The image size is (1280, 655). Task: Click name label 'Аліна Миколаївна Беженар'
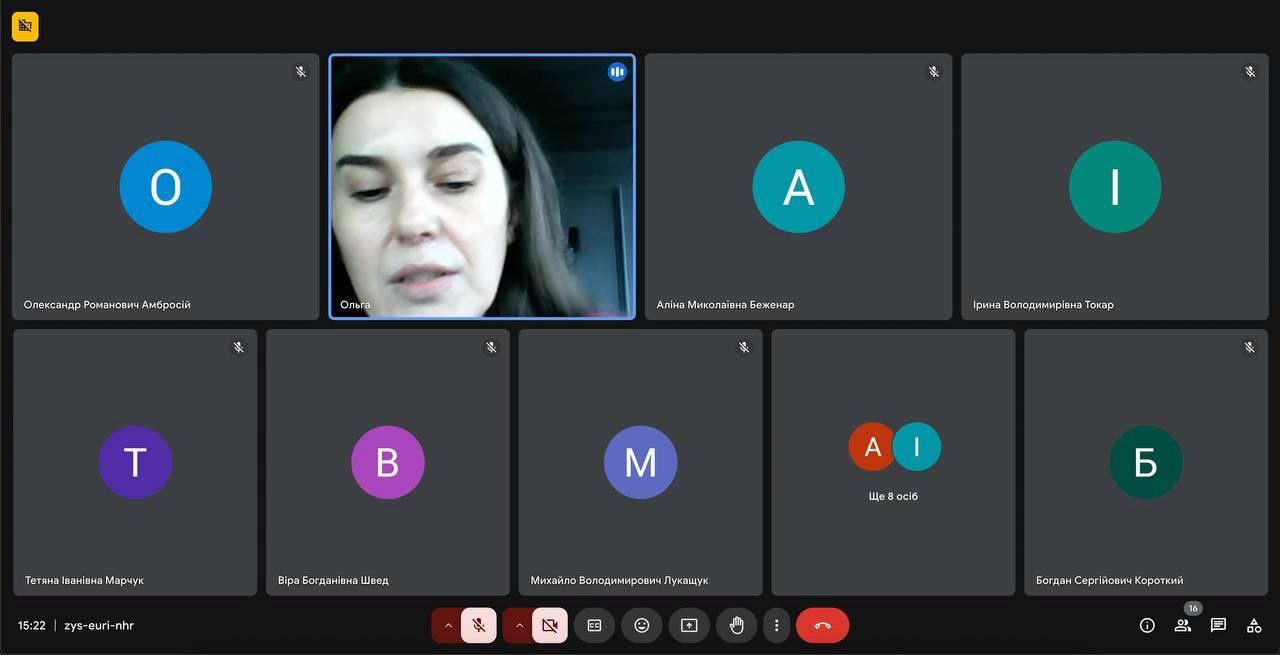tap(725, 304)
